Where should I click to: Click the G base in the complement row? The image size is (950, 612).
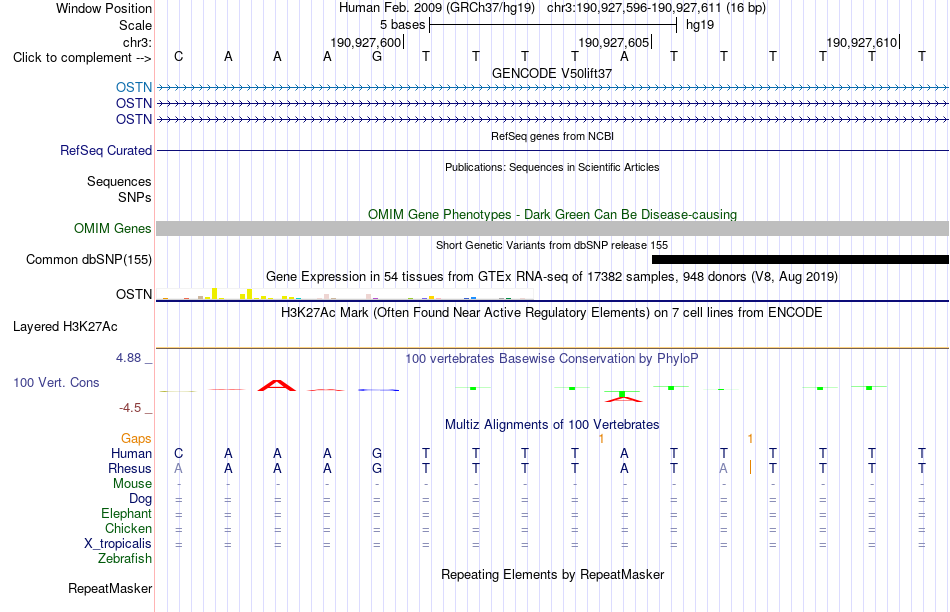tap(377, 56)
